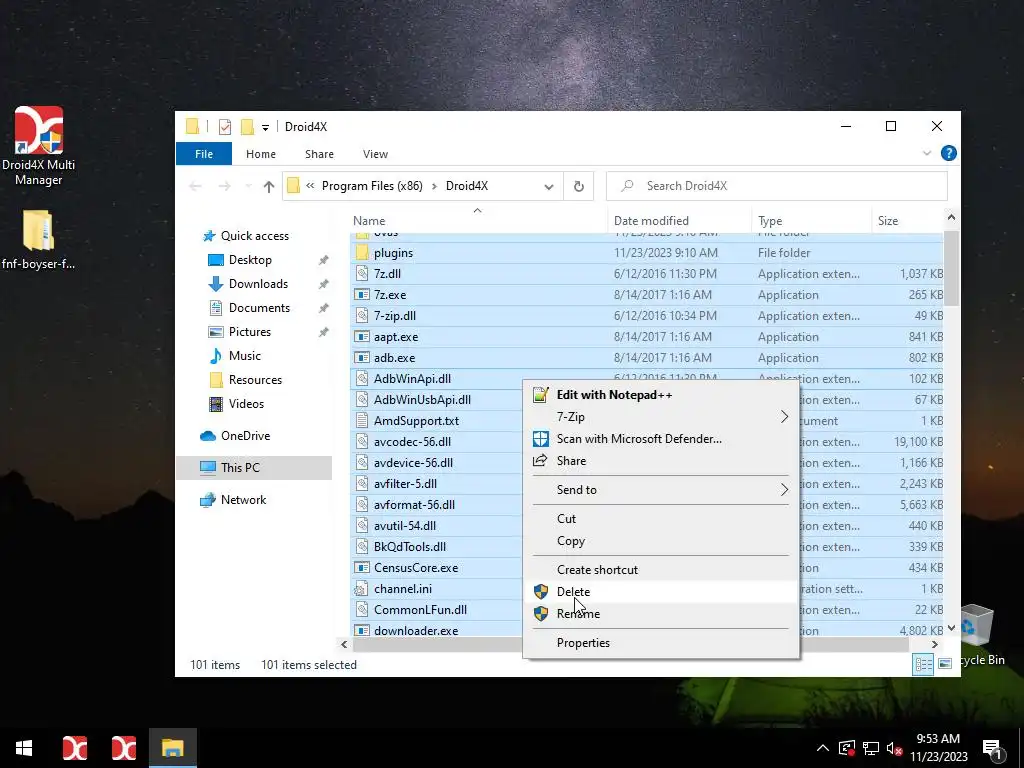Viewport: 1024px width, 768px height.
Task: Open the notification center icon
Action: pyautogui.click(x=992, y=748)
